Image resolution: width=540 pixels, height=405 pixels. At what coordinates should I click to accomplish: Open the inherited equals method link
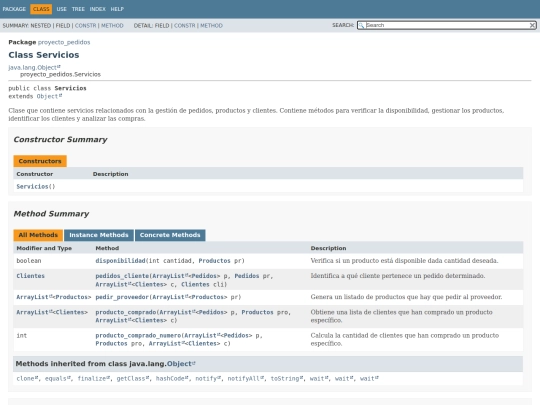(x=58, y=378)
